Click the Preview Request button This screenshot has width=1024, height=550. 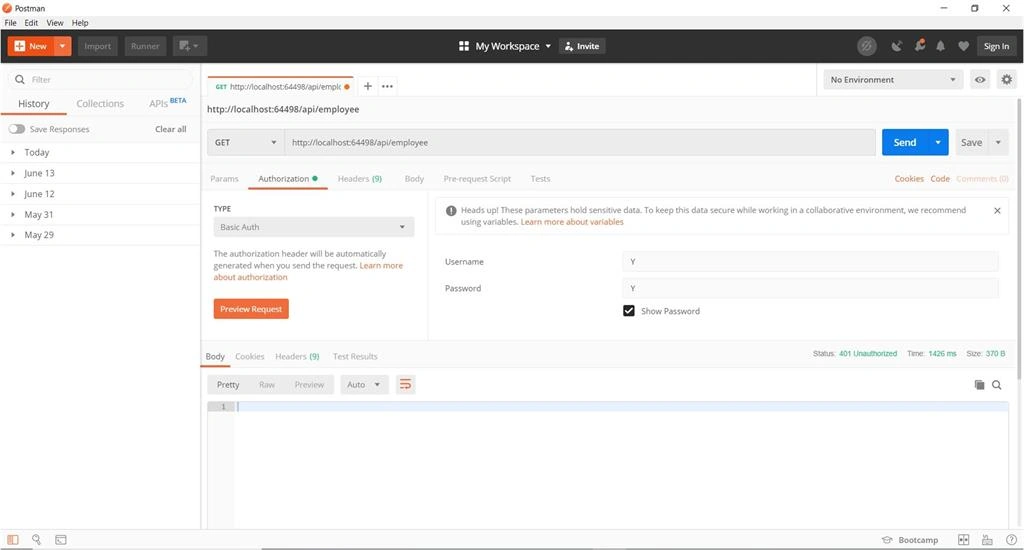tap(251, 309)
